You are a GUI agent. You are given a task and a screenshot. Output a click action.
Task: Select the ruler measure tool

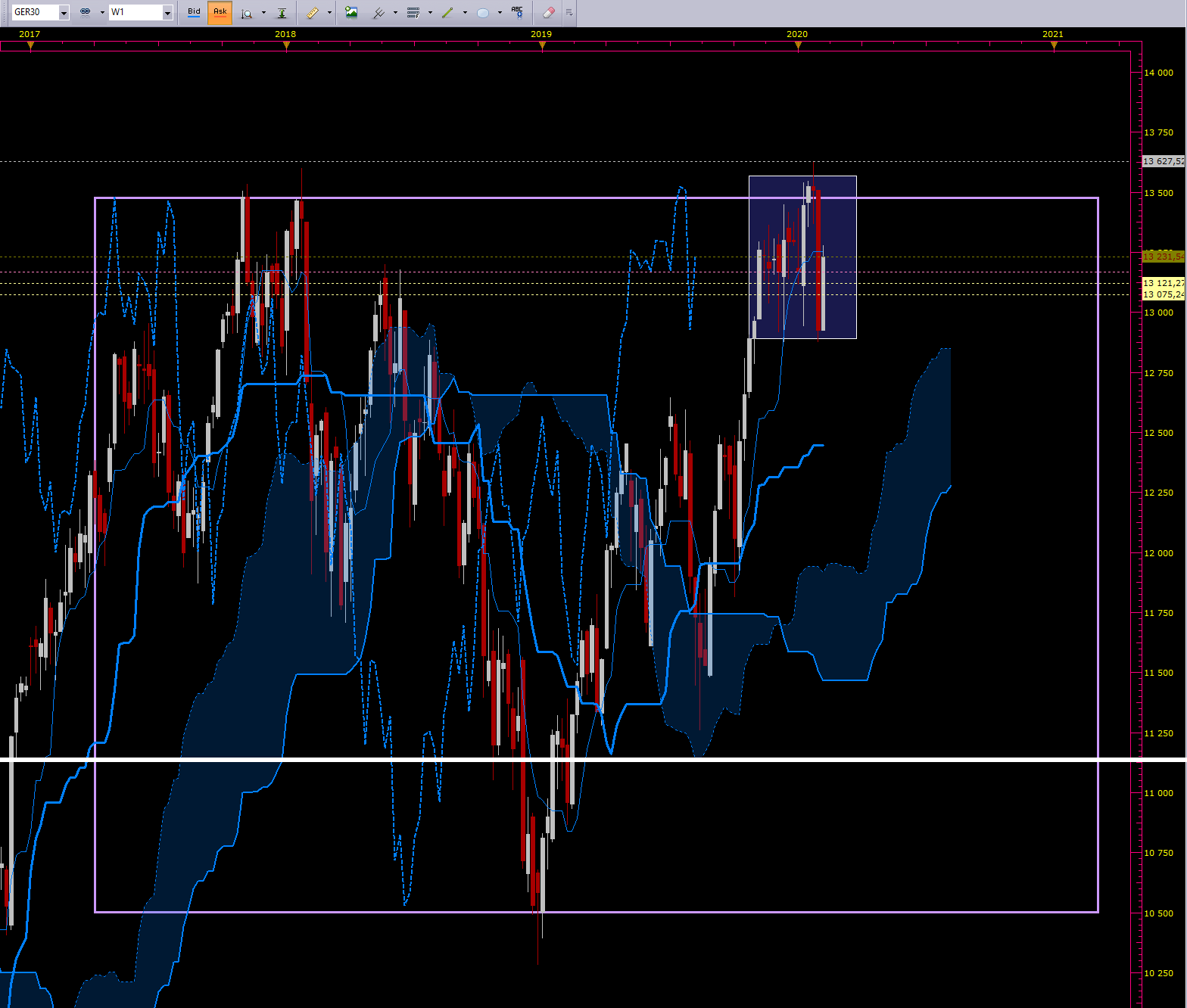click(x=313, y=13)
